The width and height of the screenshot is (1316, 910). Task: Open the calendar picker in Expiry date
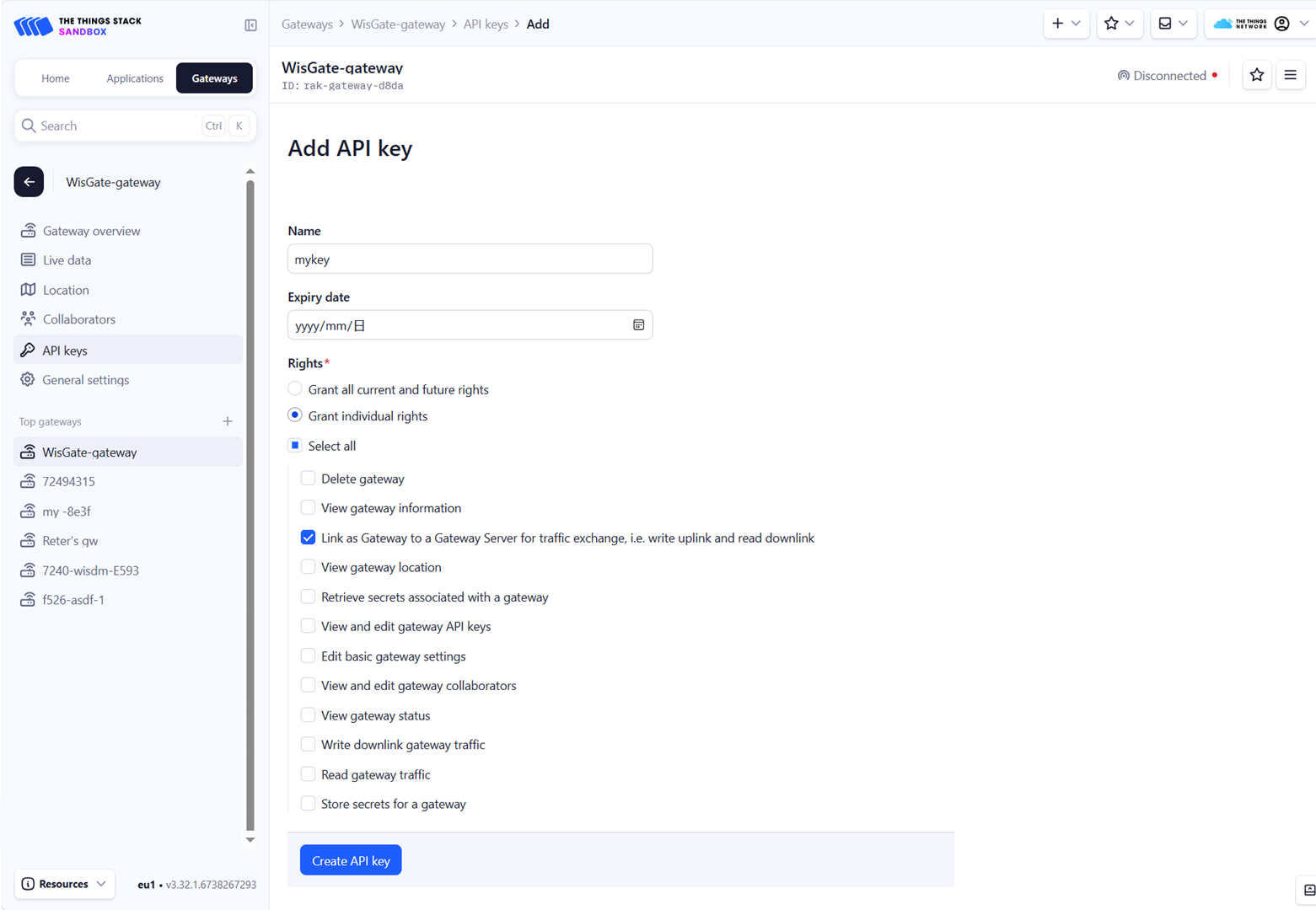tap(638, 325)
